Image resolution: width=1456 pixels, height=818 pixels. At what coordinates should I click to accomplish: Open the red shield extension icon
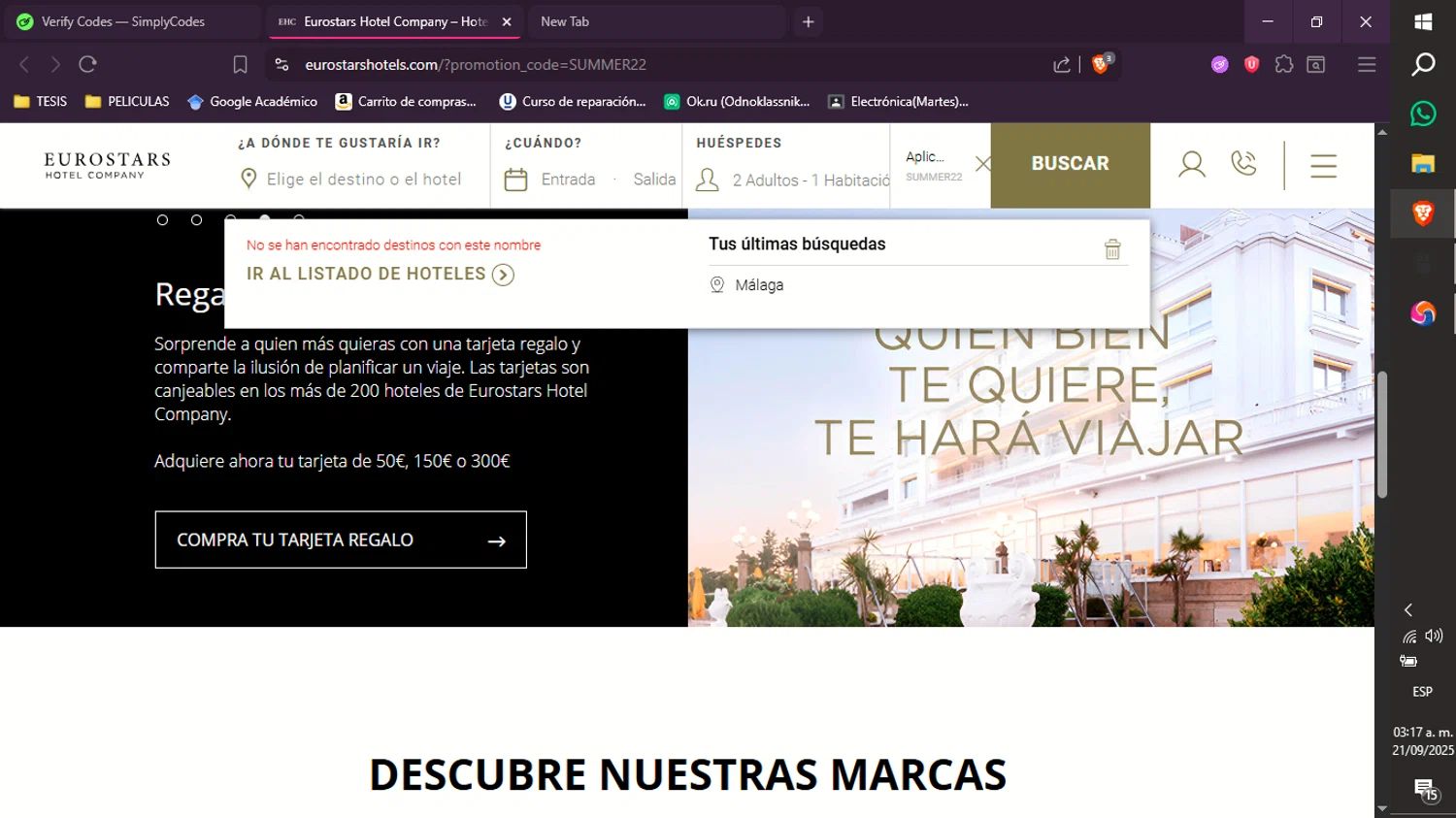[x=1252, y=64]
